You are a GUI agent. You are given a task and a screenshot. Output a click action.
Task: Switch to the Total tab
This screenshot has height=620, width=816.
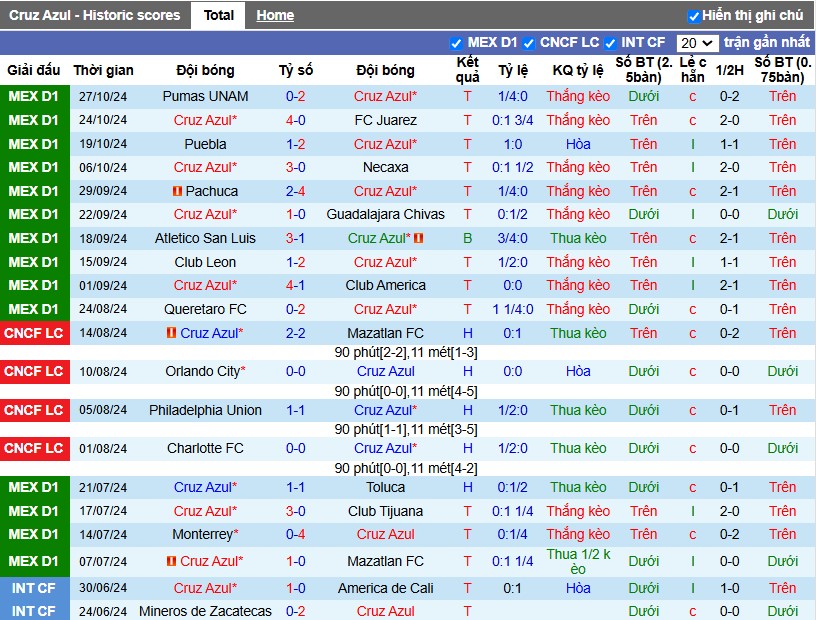point(219,15)
